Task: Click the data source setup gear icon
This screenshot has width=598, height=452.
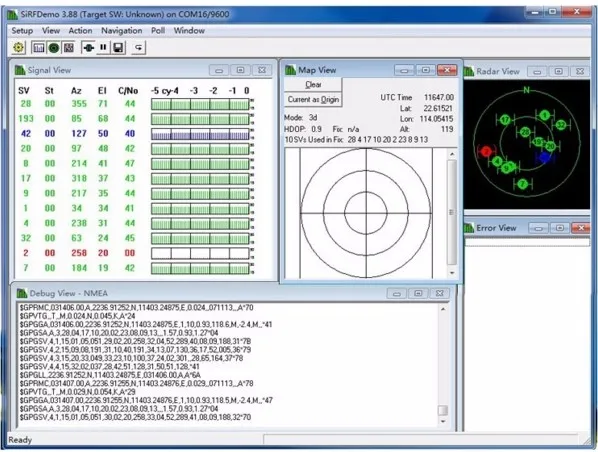Action: pos(18,48)
